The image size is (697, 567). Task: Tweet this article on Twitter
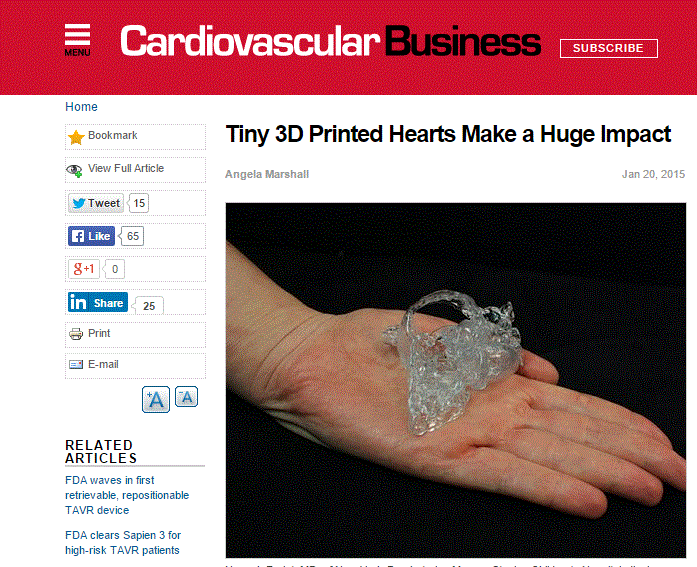tap(96, 203)
